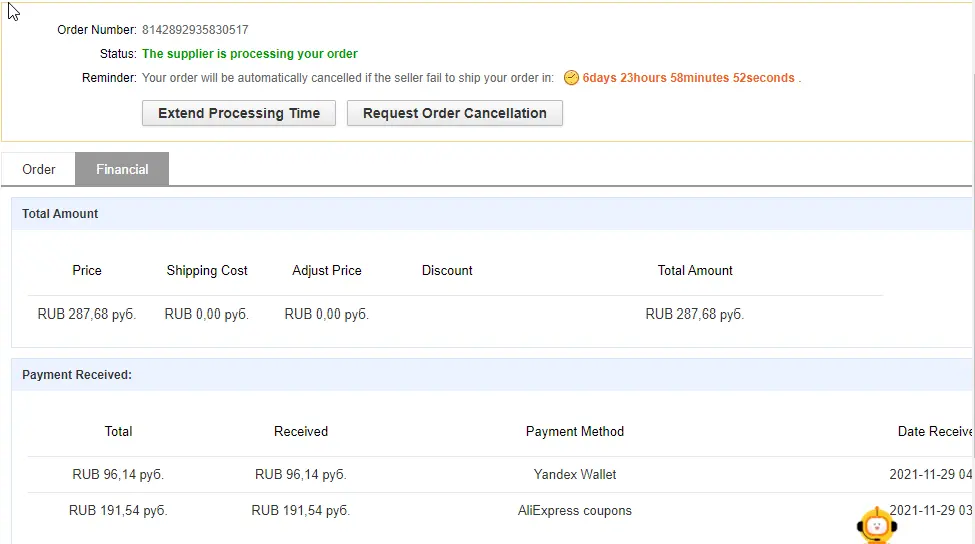The width and height of the screenshot is (975, 544).
Task: Open the yellow robot chat assistant
Action: click(877, 525)
